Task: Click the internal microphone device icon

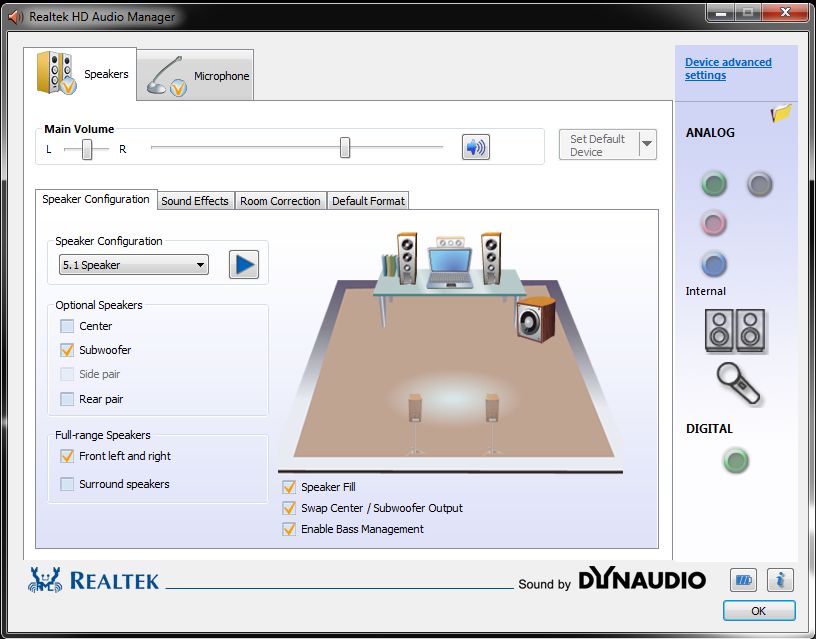Action: 738,382
